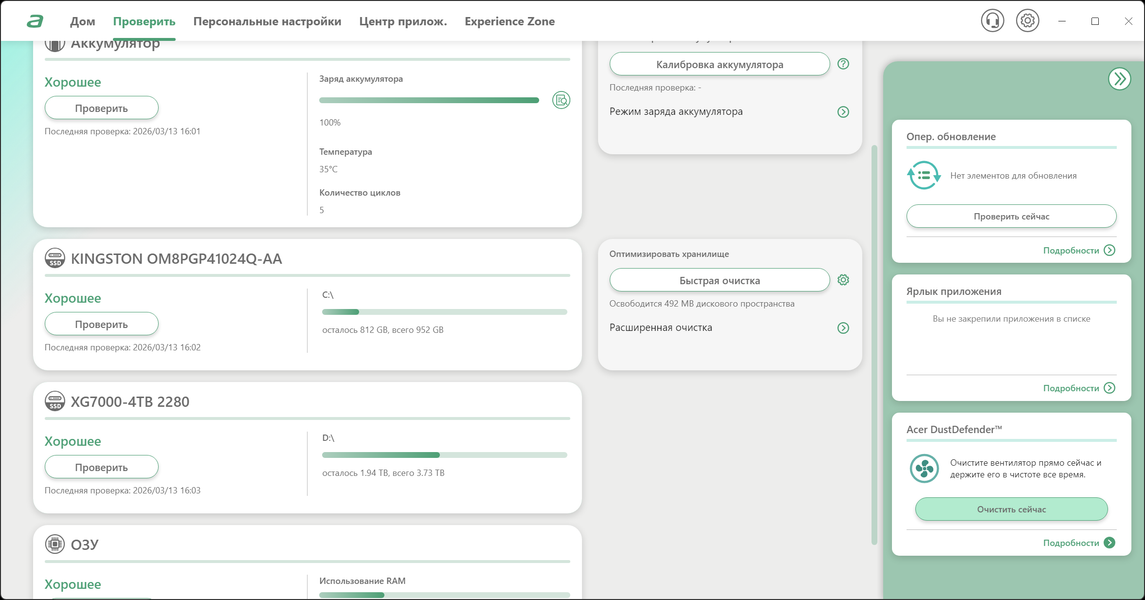Switch to the Дом tab
The image size is (1145, 600).
83,21
